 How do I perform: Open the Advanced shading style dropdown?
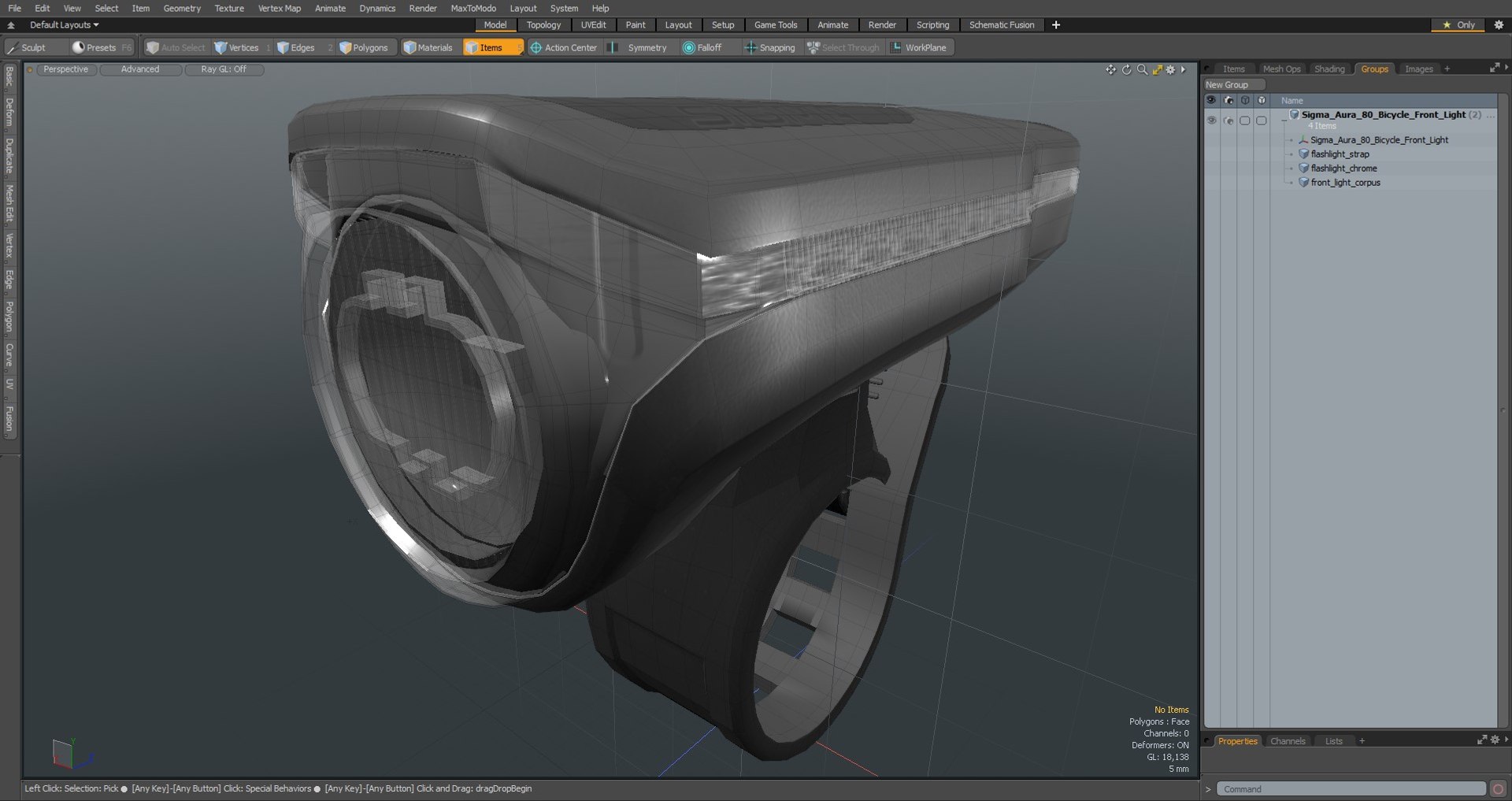(x=140, y=69)
